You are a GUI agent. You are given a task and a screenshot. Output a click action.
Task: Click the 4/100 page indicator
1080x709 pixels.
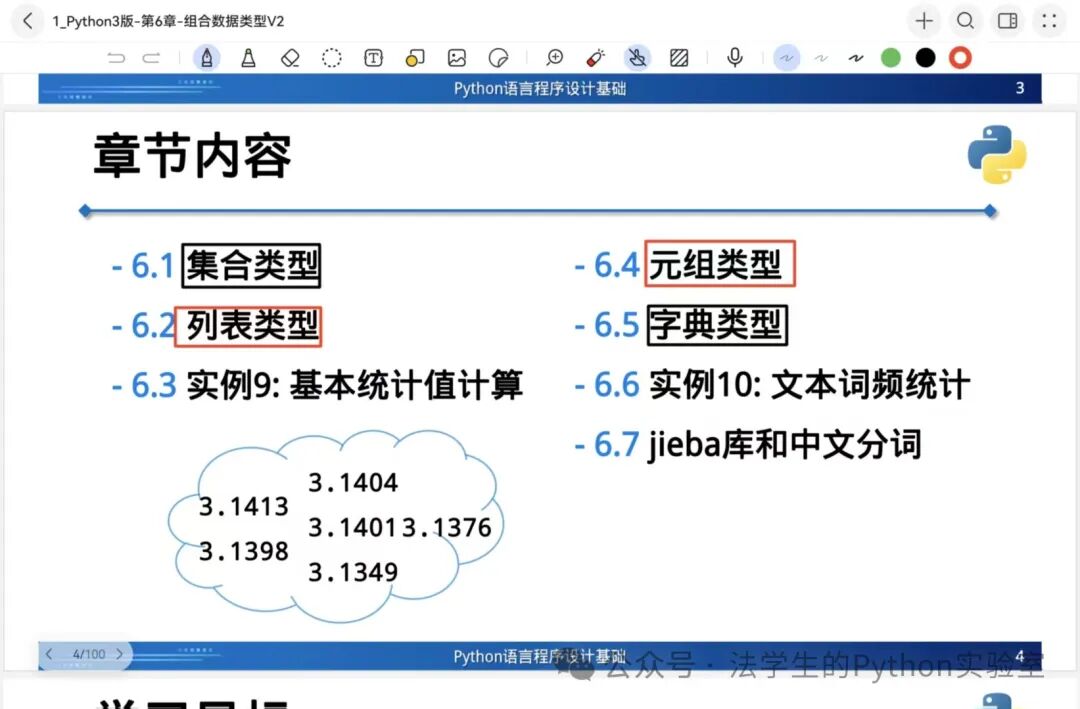(x=88, y=654)
